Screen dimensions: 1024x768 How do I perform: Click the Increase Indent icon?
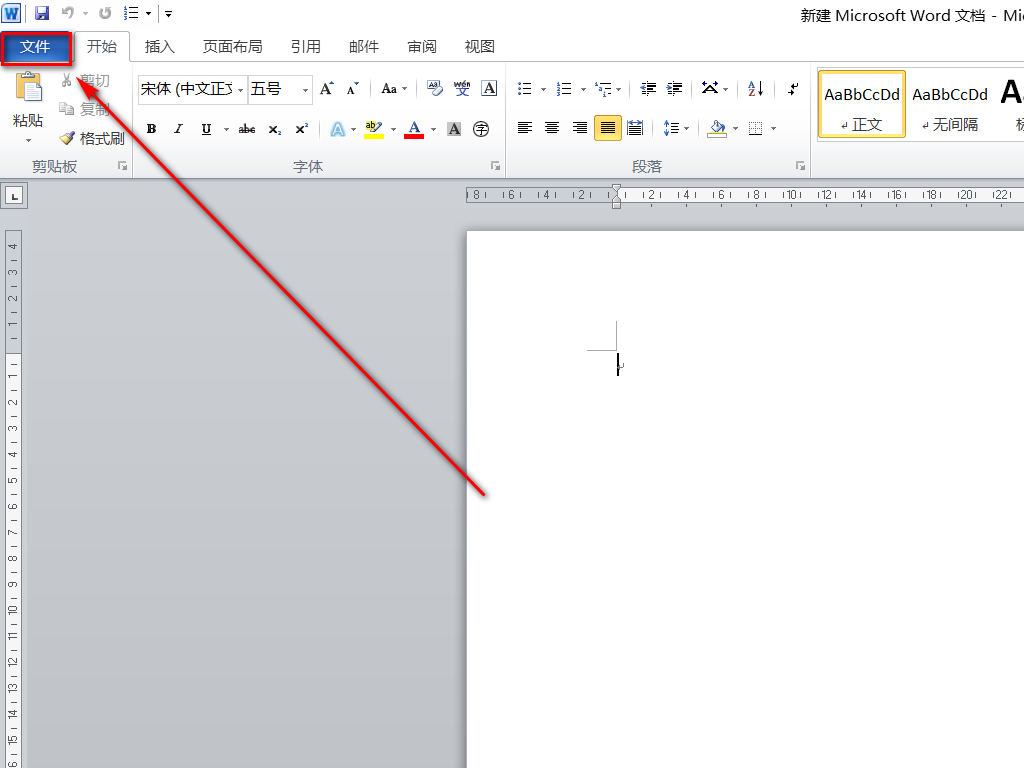pyautogui.click(x=673, y=89)
